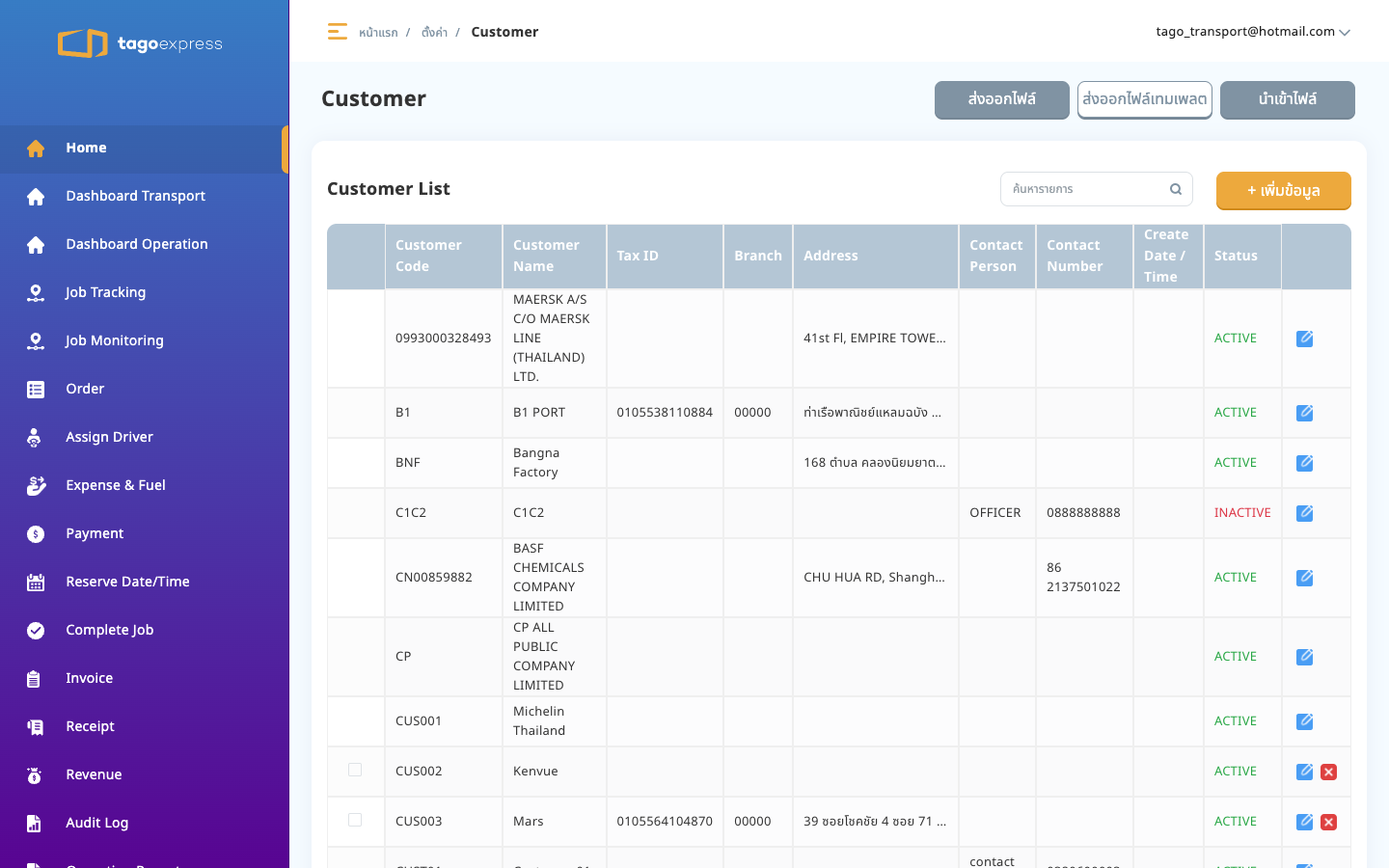Click the Payment dollar icon
The width and height of the screenshot is (1389, 868).
36,534
